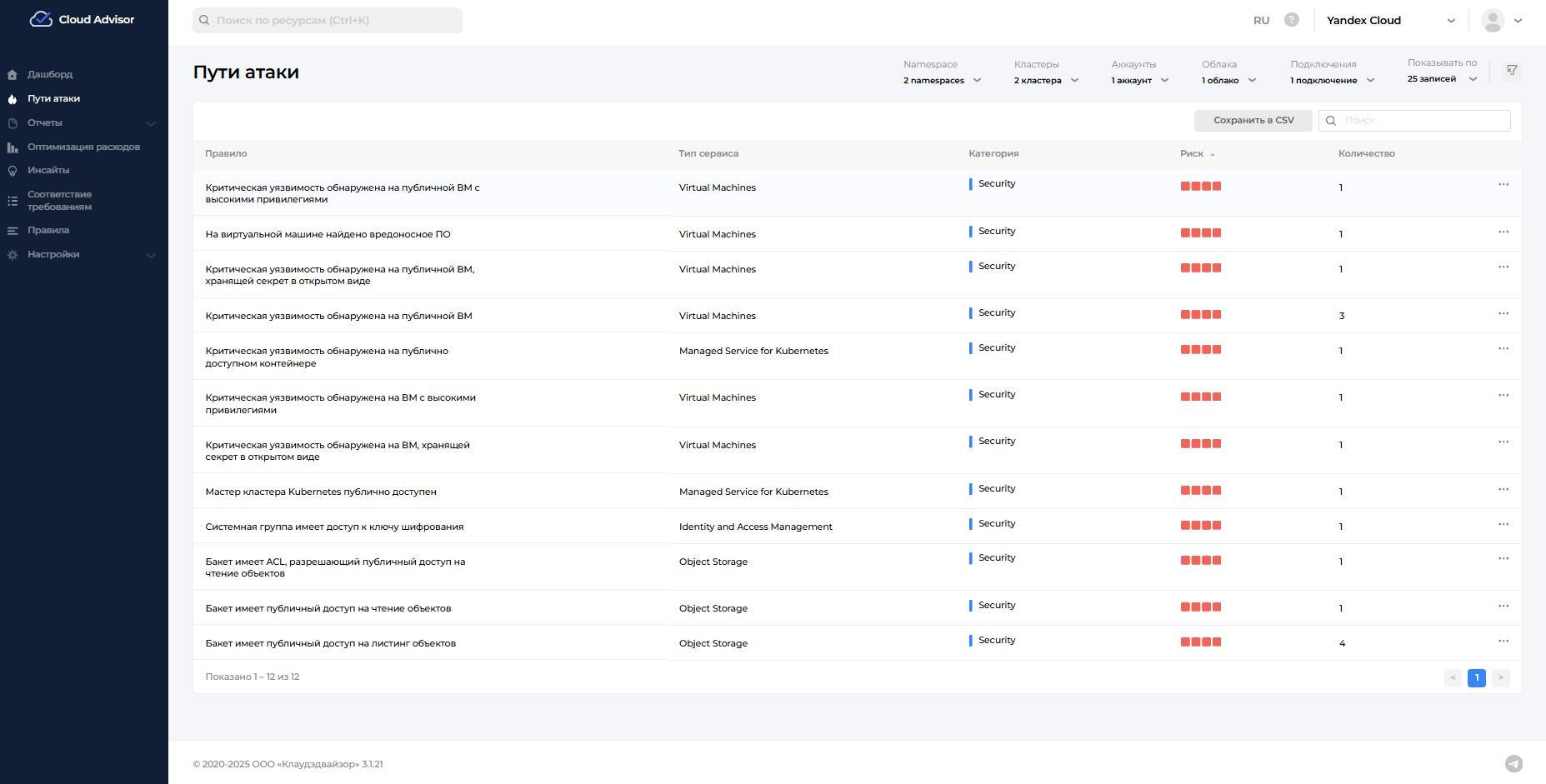Open actions menu for bucket listing rule
Image resolution: width=1546 pixels, height=784 pixels.
[1503, 641]
